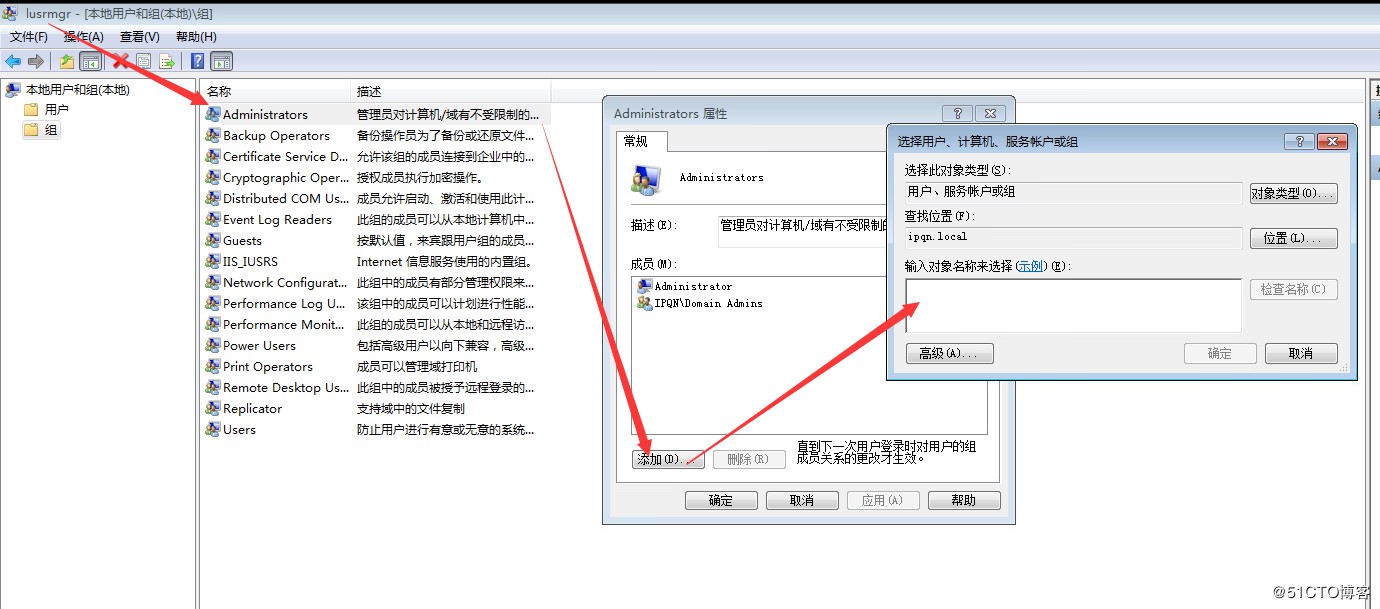Click the 支持域中的文件复制 description
The image size is (1380, 609).
tap(411, 408)
